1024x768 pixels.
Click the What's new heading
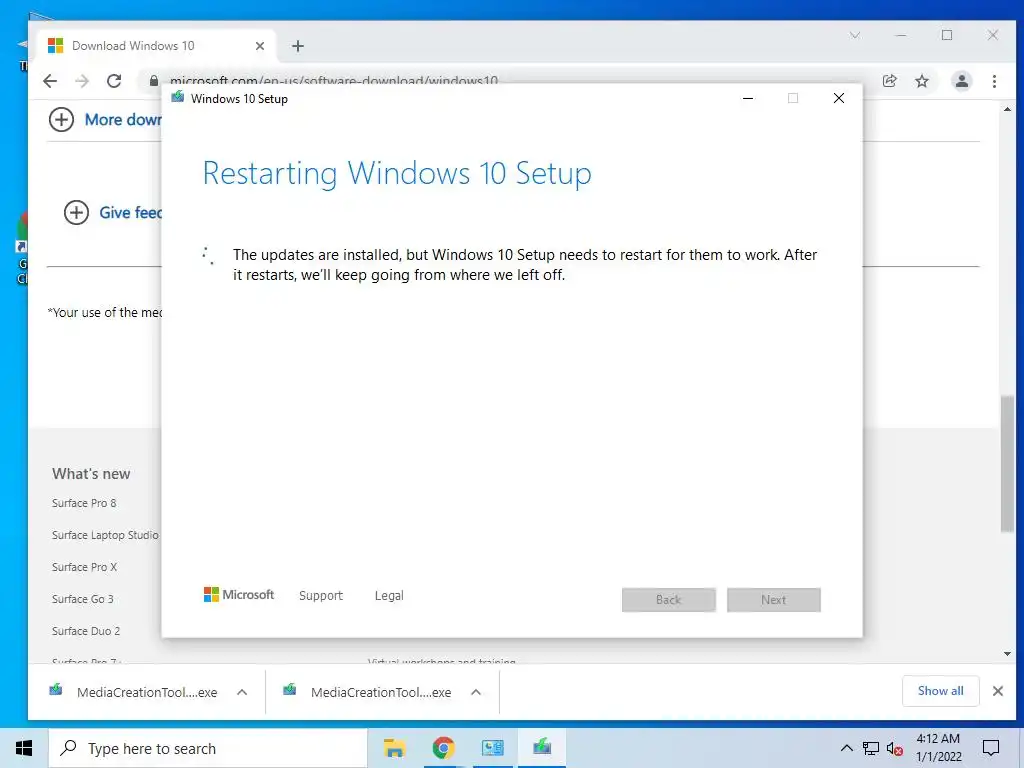(x=91, y=473)
